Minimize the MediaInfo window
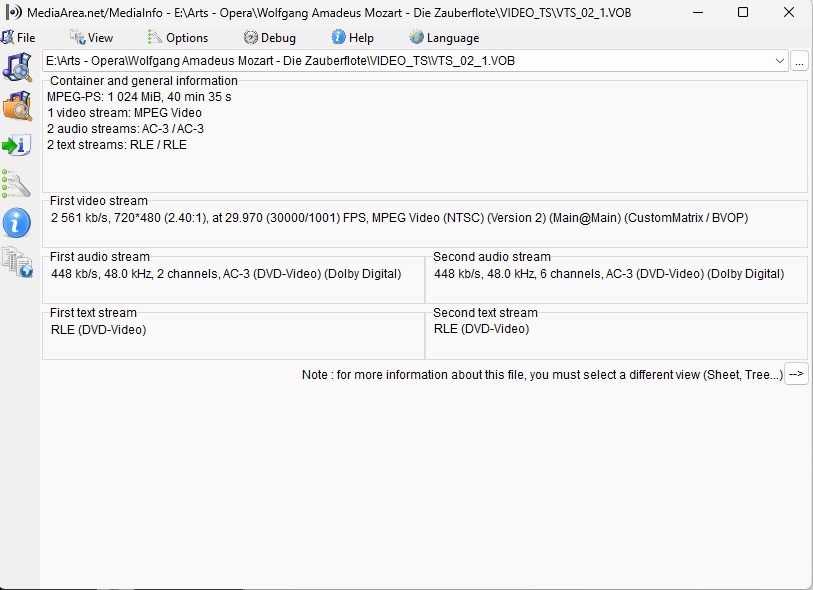The height and width of the screenshot is (590, 813). [x=697, y=12]
